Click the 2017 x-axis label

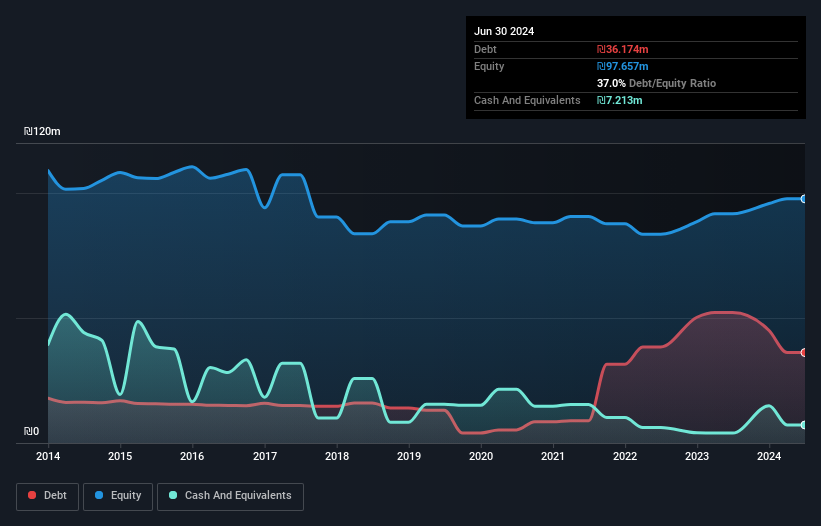[265, 456]
